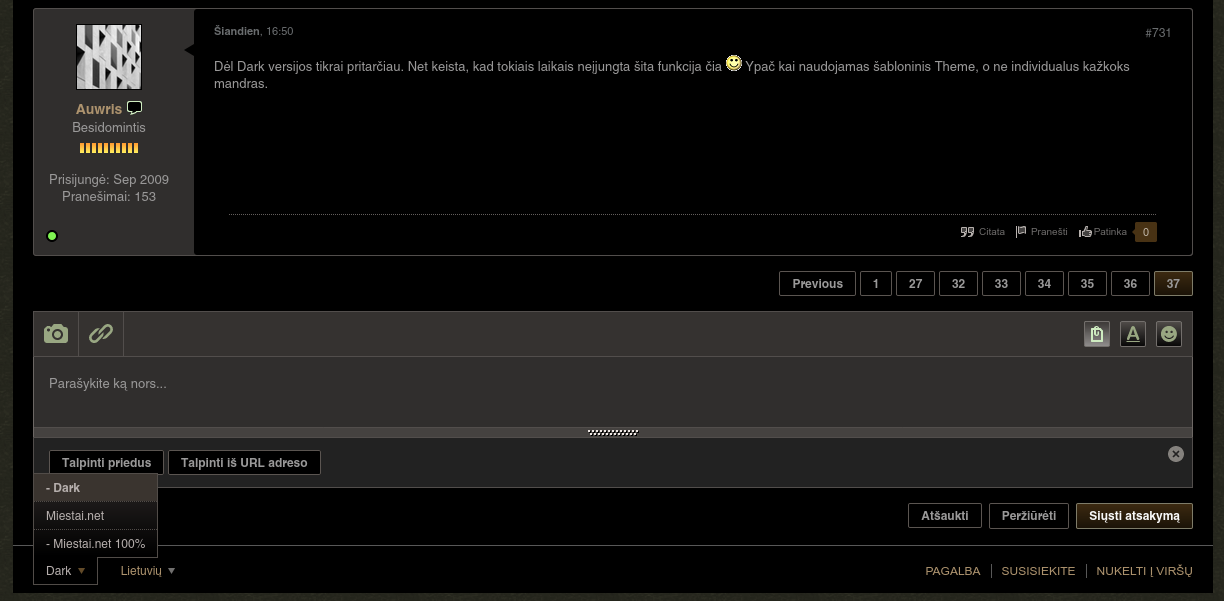
Task: Click the Siųsti atsakymą button
Action: (x=1134, y=516)
